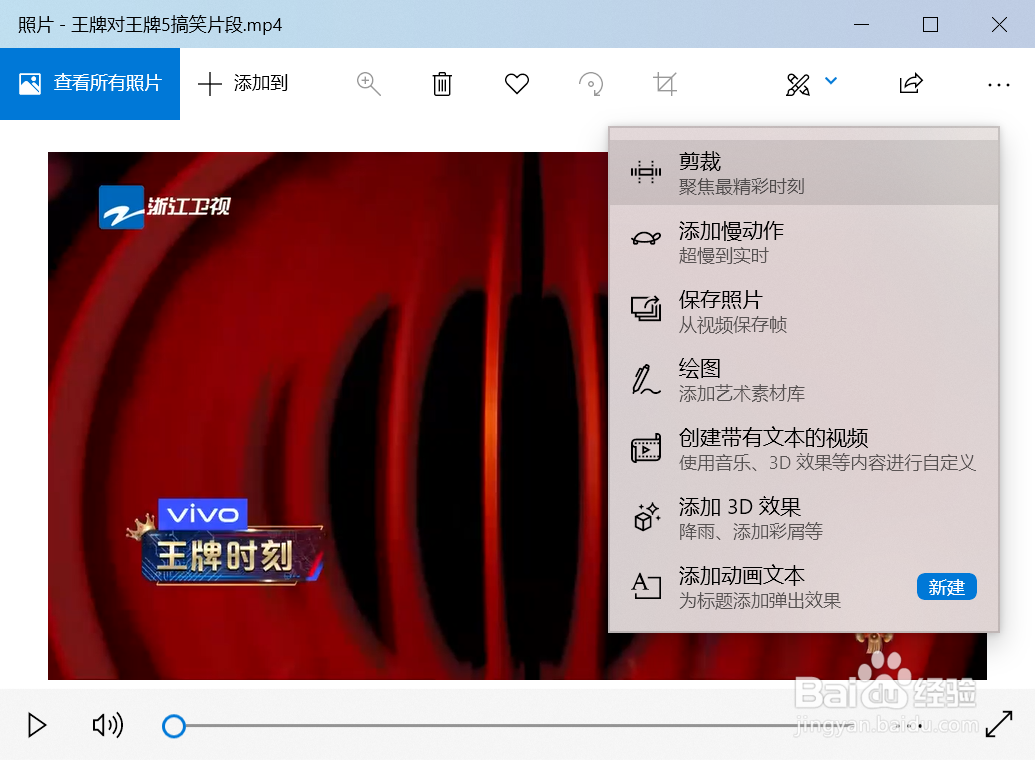Image resolution: width=1035 pixels, height=760 pixels.
Task: Click the 添加到 add-to button
Action: tap(243, 84)
